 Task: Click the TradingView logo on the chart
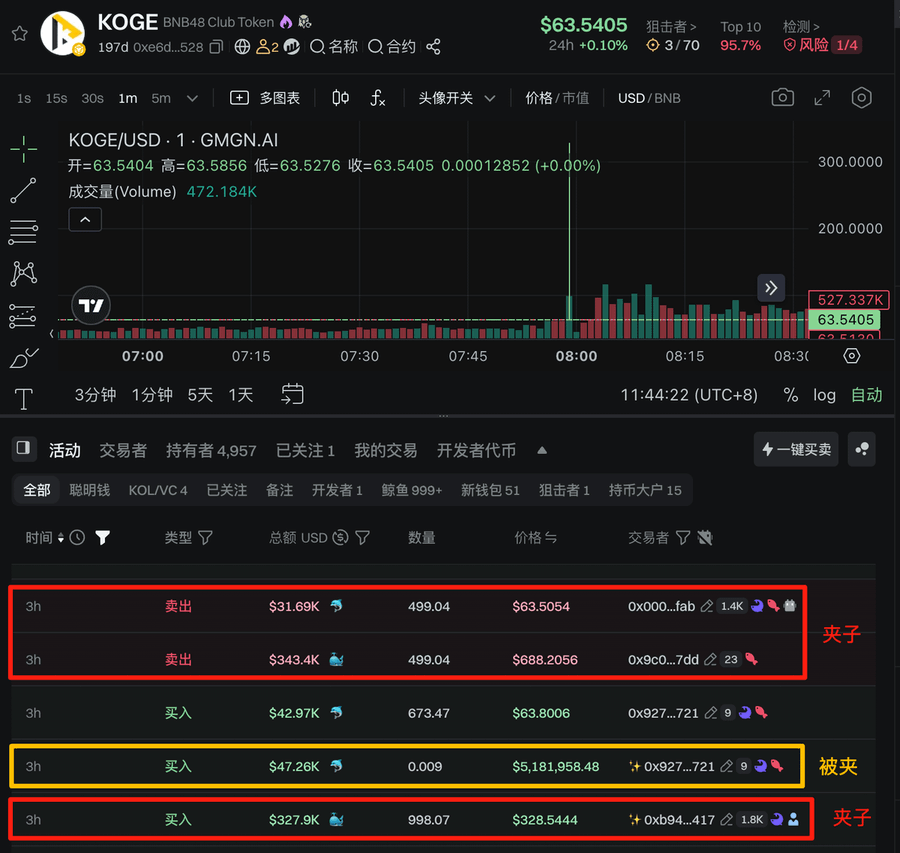(90, 306)
